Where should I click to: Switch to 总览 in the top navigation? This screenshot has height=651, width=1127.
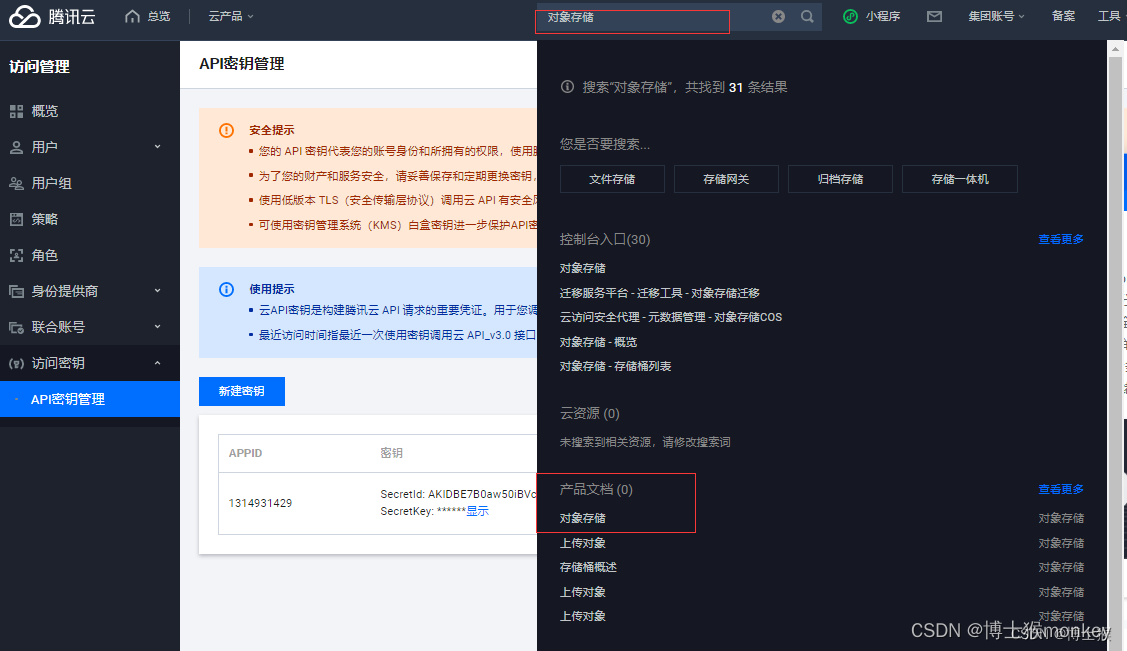point(155,16)
